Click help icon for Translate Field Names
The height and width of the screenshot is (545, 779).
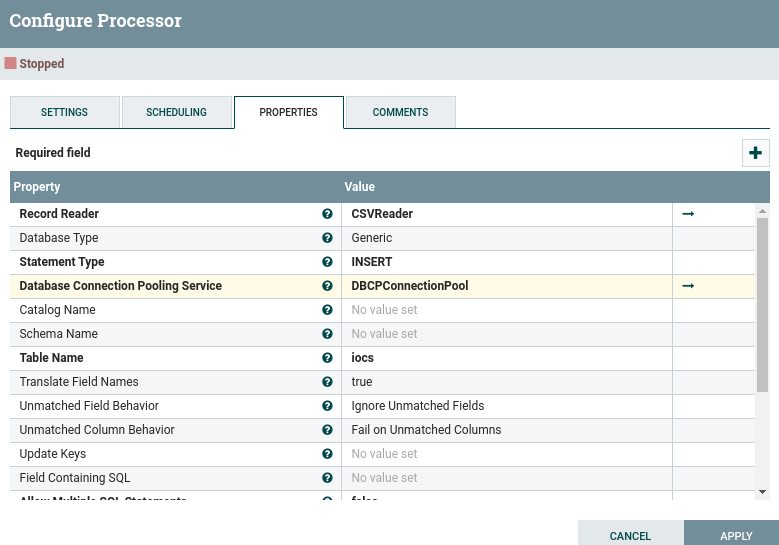(x=327, y=382)
